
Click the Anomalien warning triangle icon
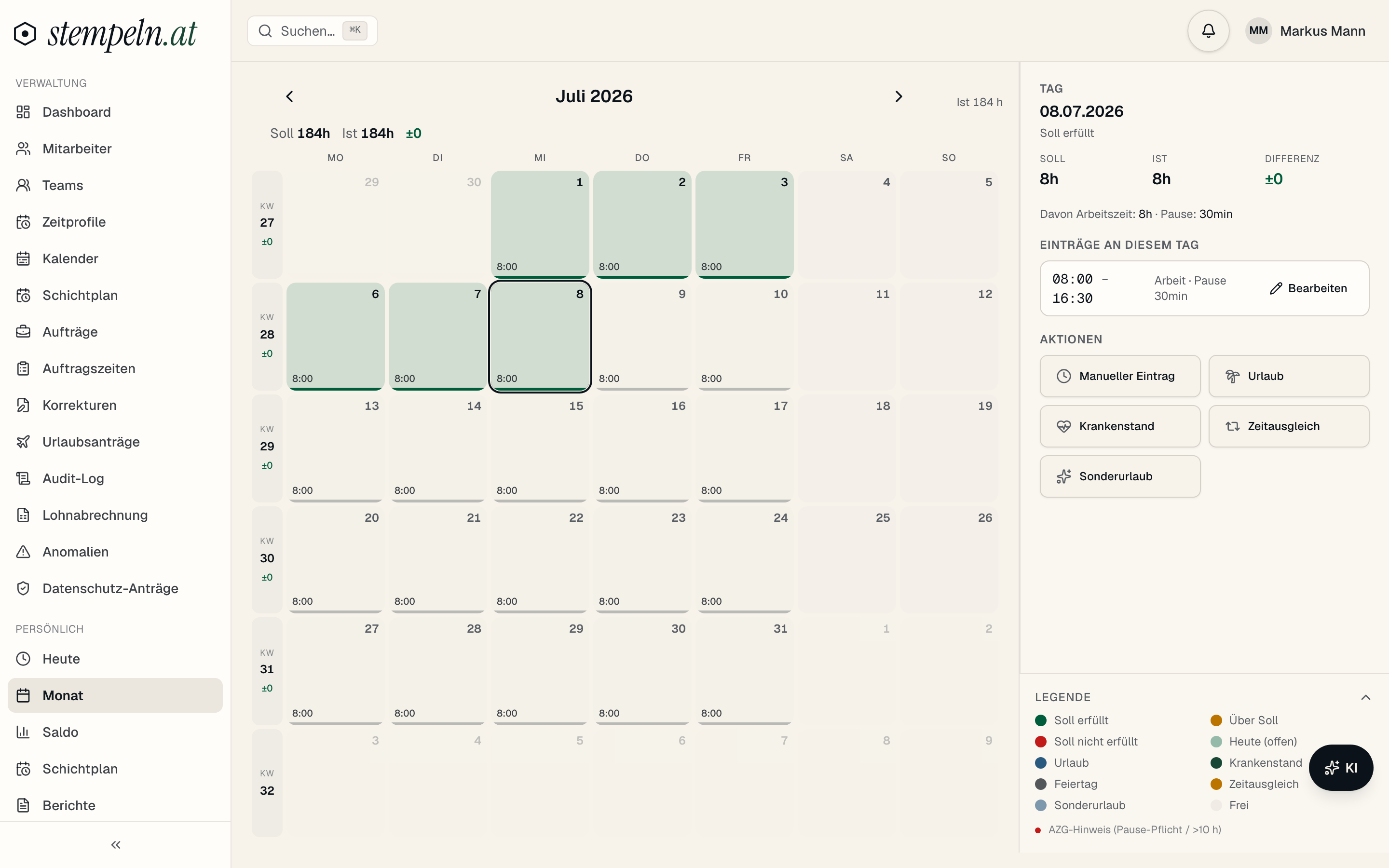coord(23,552)
